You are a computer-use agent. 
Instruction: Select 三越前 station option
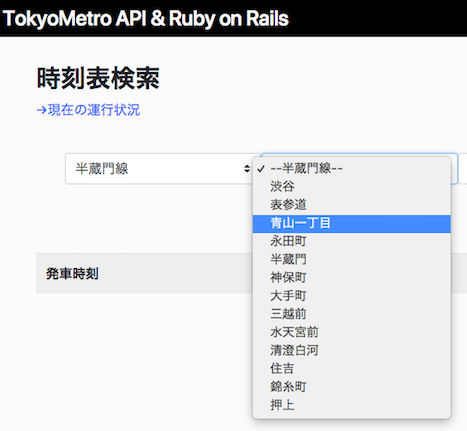tap(352, 314)
